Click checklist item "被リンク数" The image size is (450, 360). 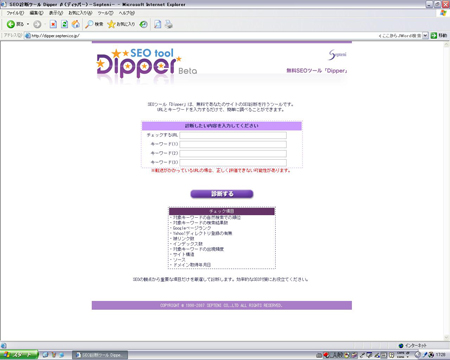pyautogui.click(x=183, y=239)
